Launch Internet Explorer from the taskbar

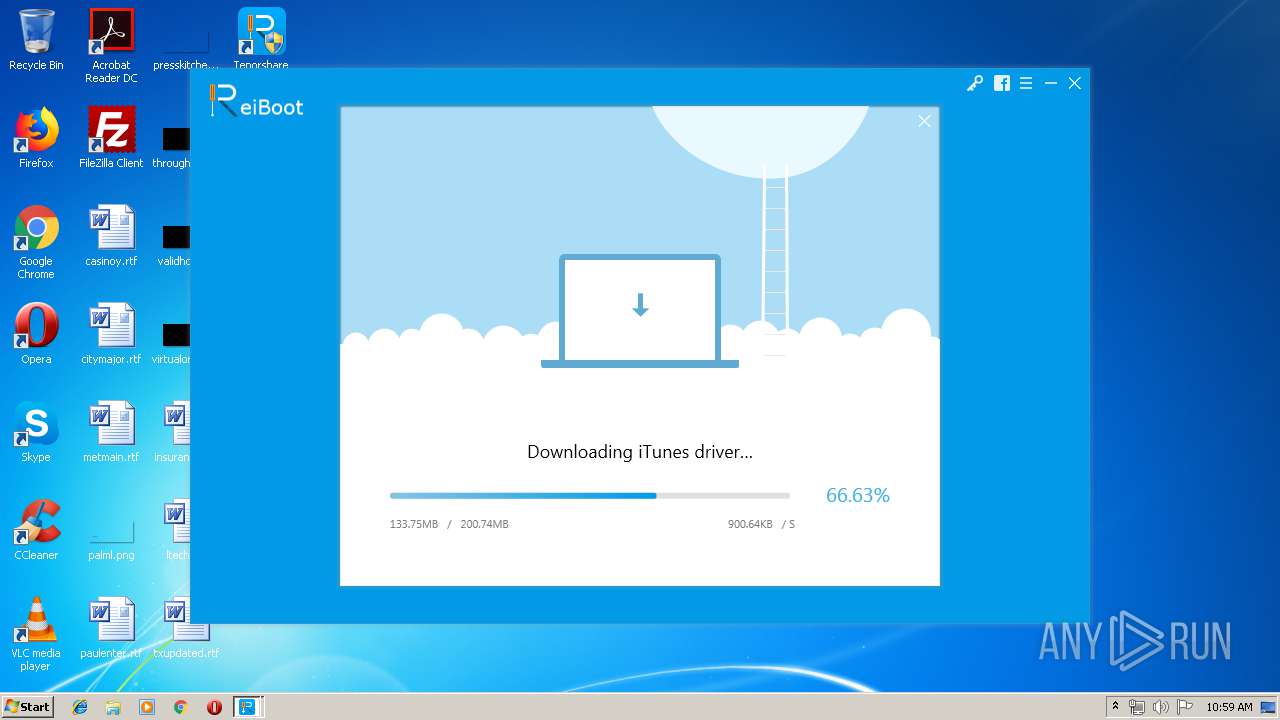coord(80,707)
